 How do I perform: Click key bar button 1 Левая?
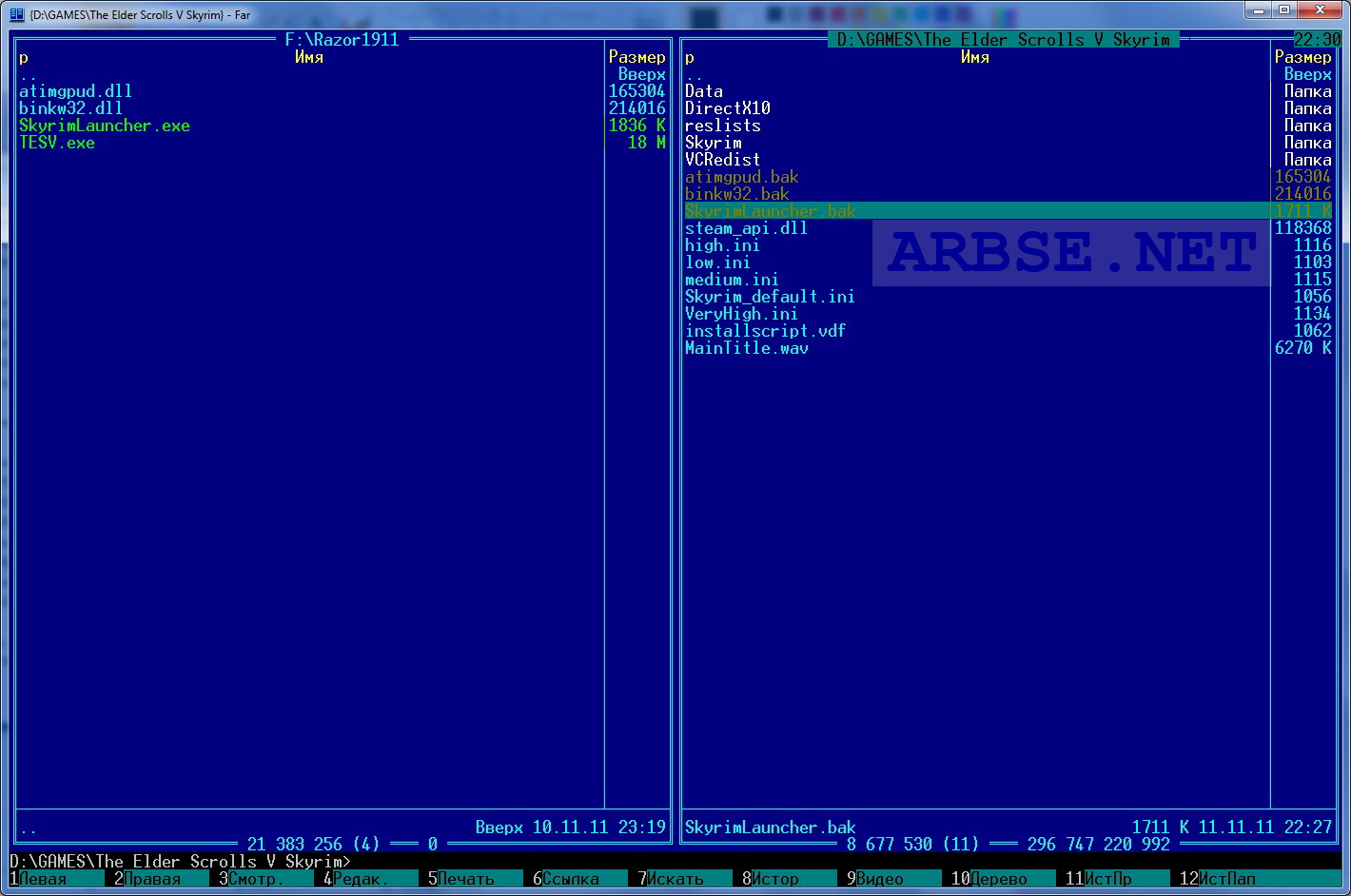[57, 879]
